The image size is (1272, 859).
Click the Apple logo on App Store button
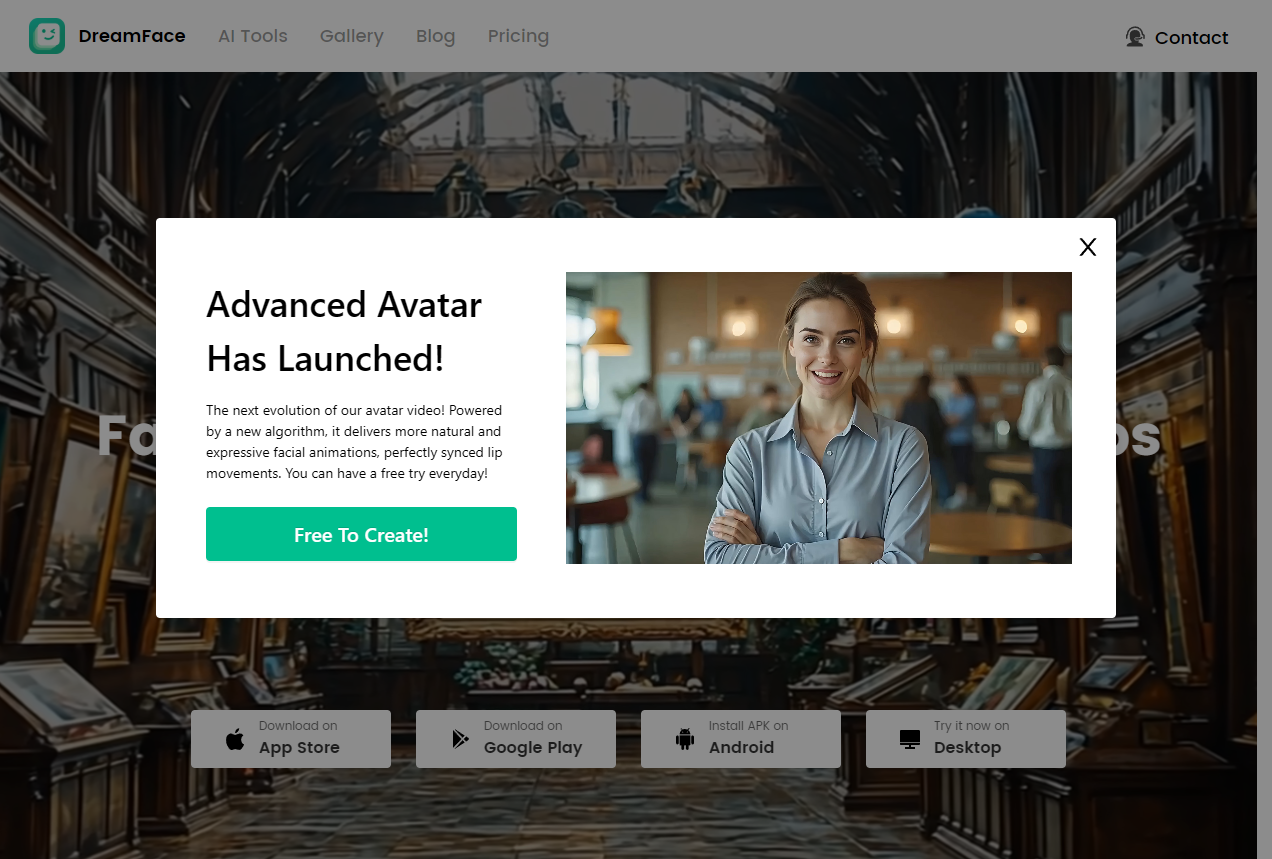point(235,739)
